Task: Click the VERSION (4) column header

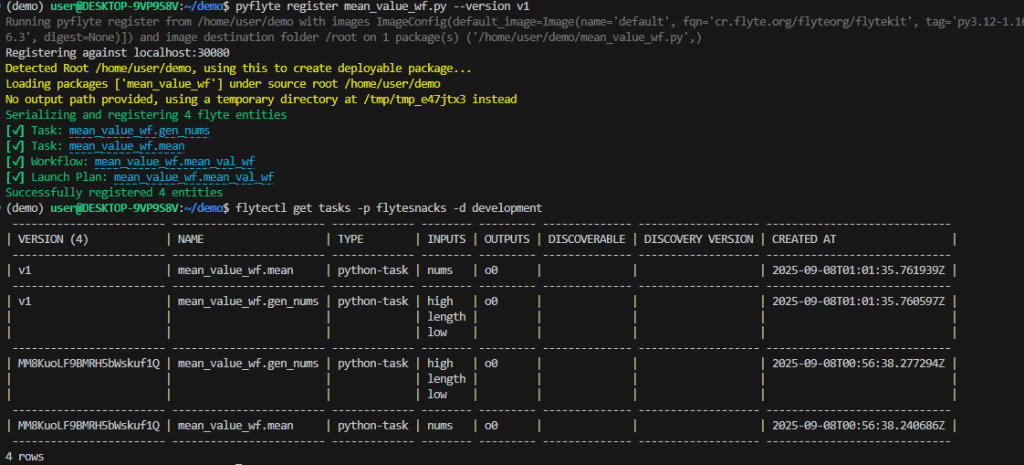Action: 54,239
